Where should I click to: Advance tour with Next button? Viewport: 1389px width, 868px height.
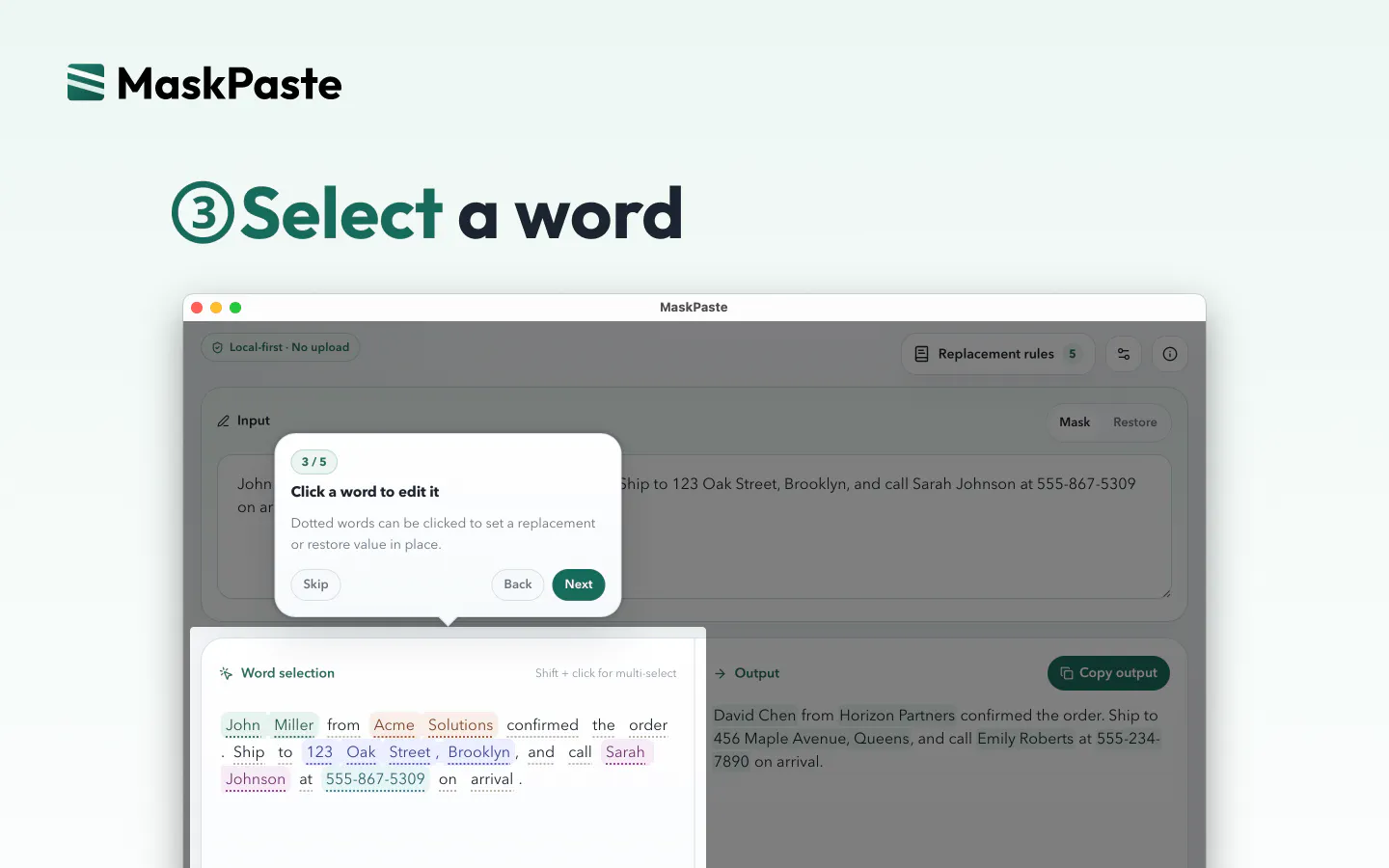point(579,584)
